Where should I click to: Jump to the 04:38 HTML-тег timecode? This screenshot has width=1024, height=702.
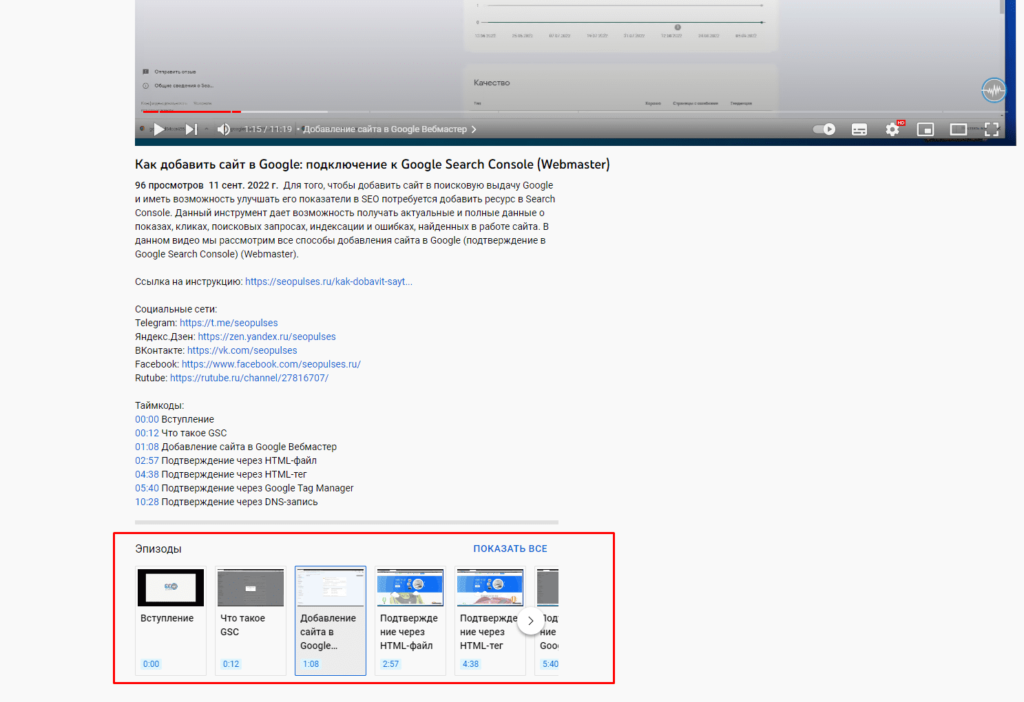coord(147,474)
